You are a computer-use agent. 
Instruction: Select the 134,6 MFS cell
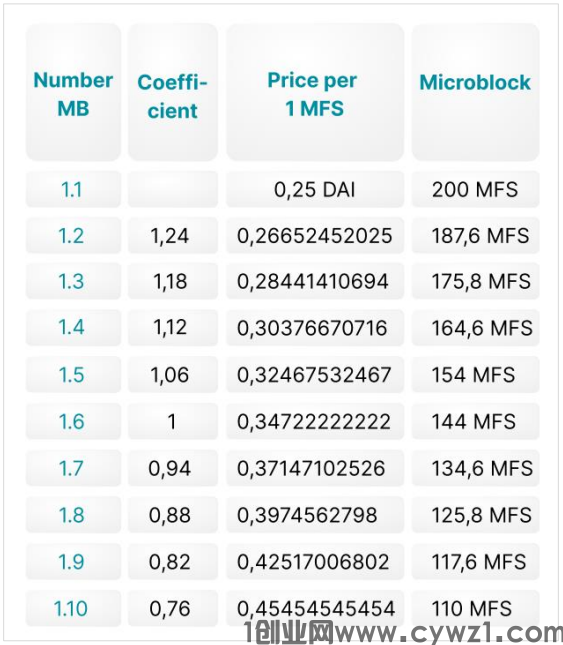pos(475,469)
